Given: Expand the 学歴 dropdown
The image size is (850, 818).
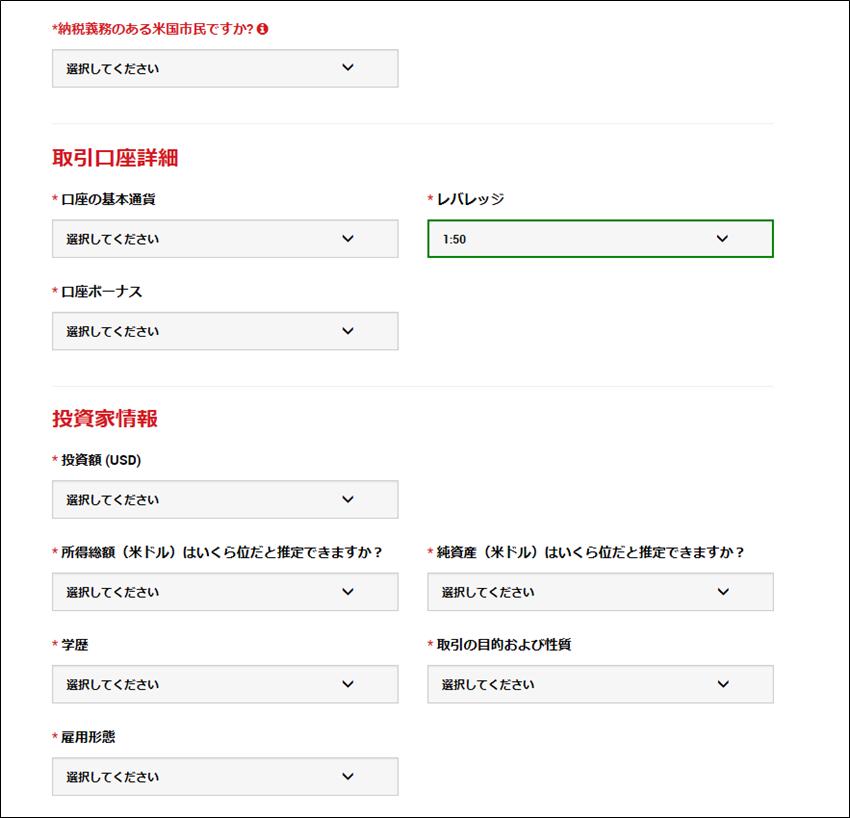Looking at the screenshot, I should point(225,684).
